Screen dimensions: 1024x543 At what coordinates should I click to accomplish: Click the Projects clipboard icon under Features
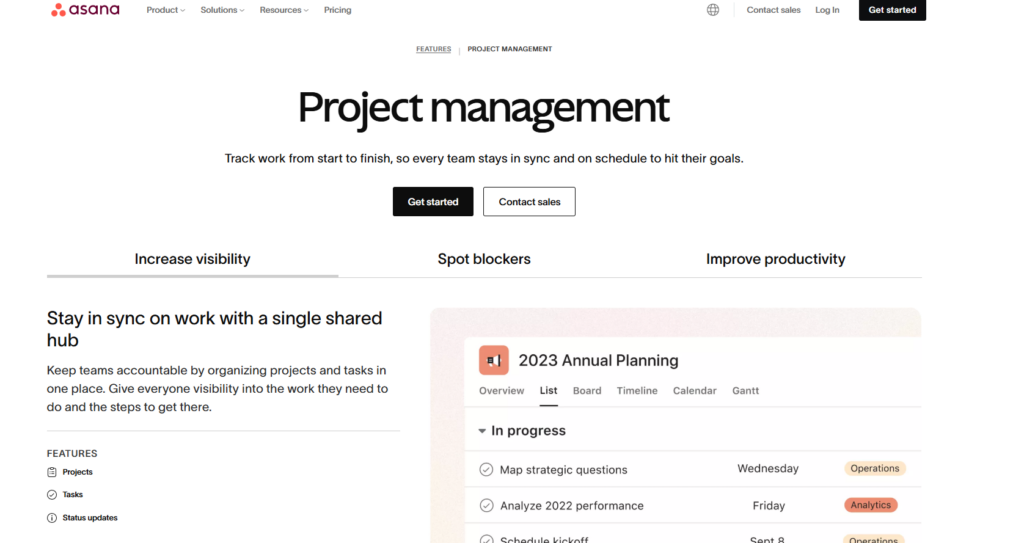(52, 472)
